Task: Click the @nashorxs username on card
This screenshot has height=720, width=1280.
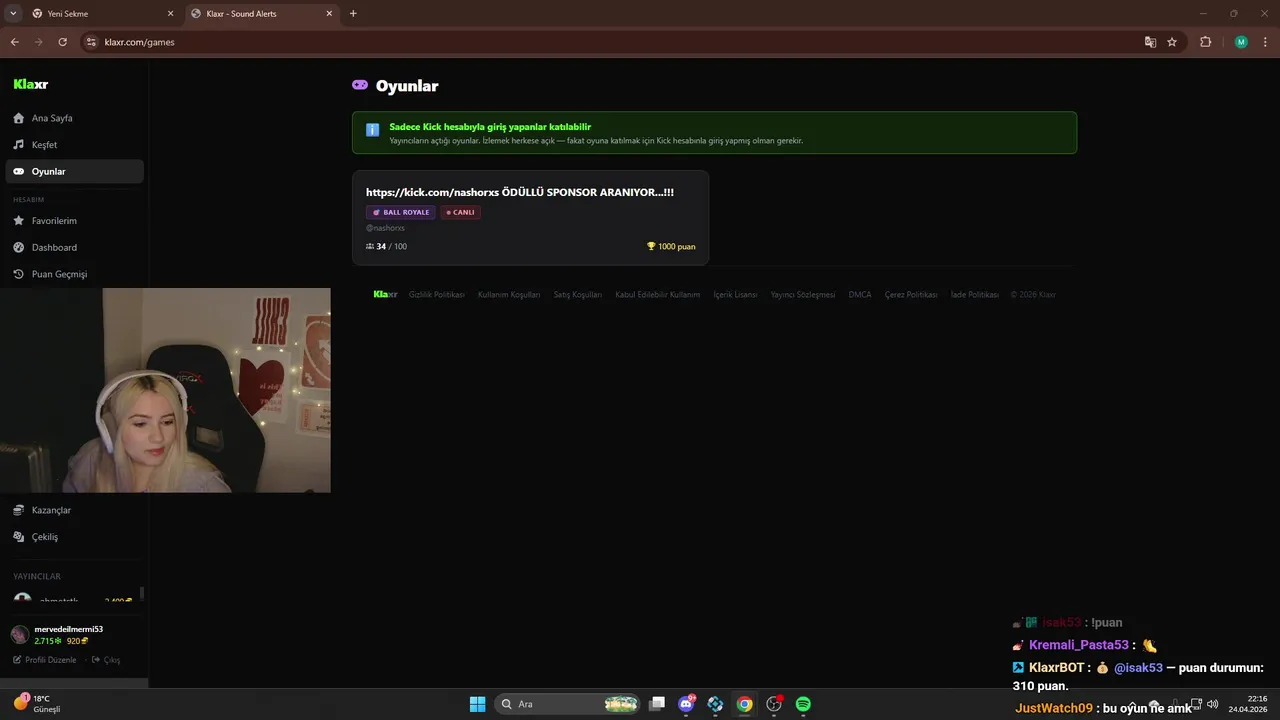Action: tap(385, 228)
